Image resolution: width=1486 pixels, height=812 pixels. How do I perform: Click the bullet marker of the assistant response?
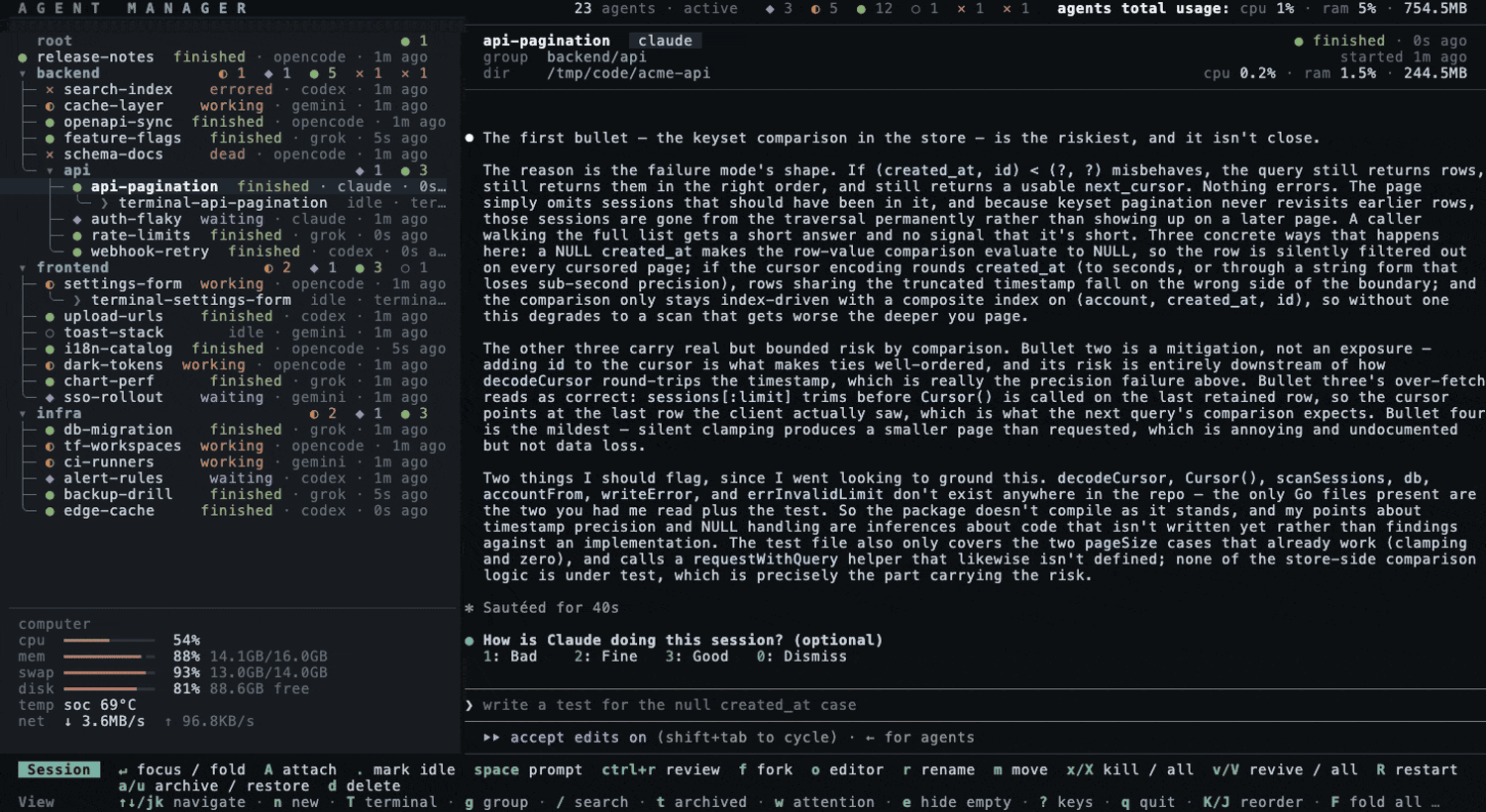point(470,139)
